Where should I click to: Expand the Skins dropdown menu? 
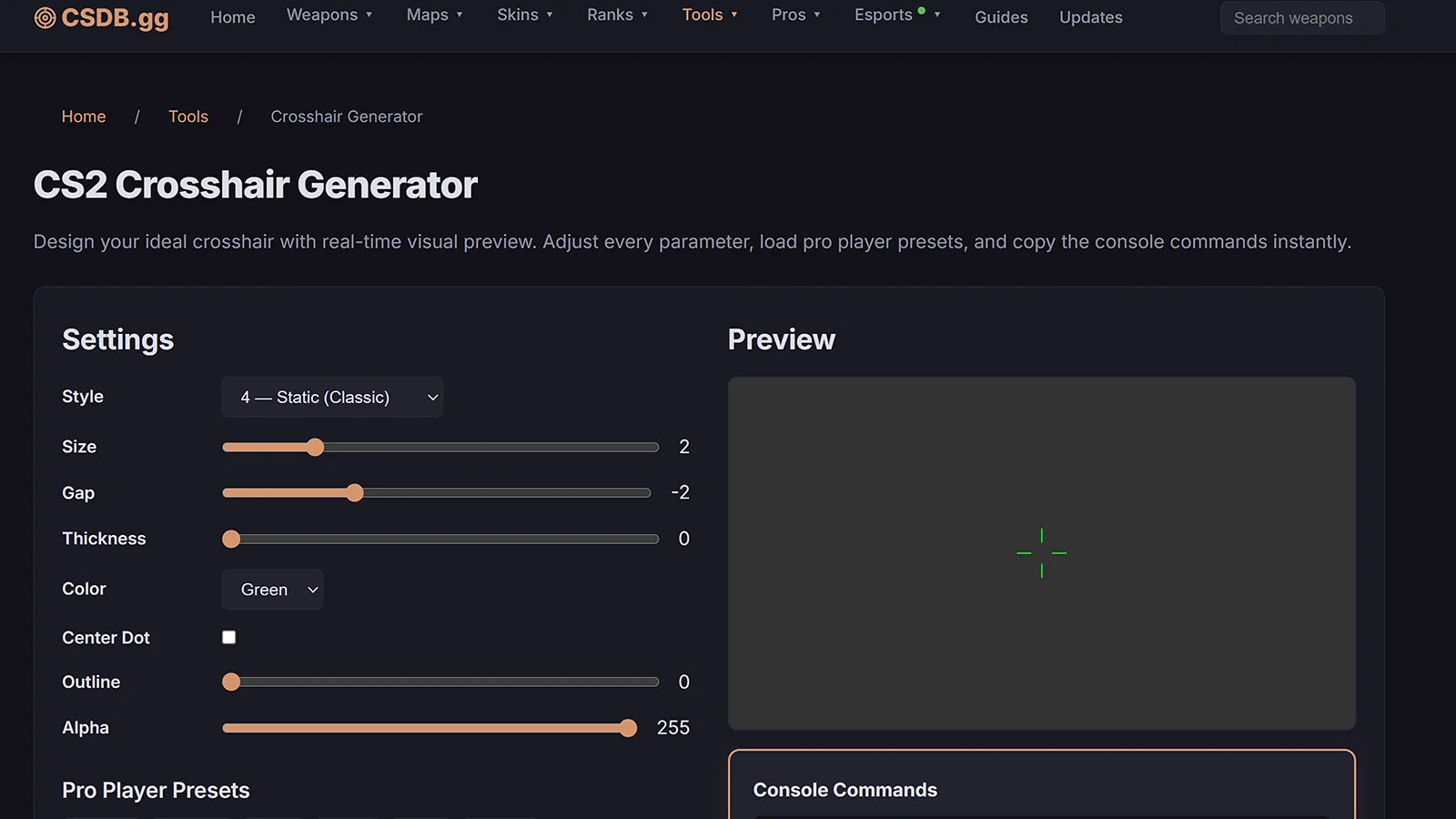(525, 15)
